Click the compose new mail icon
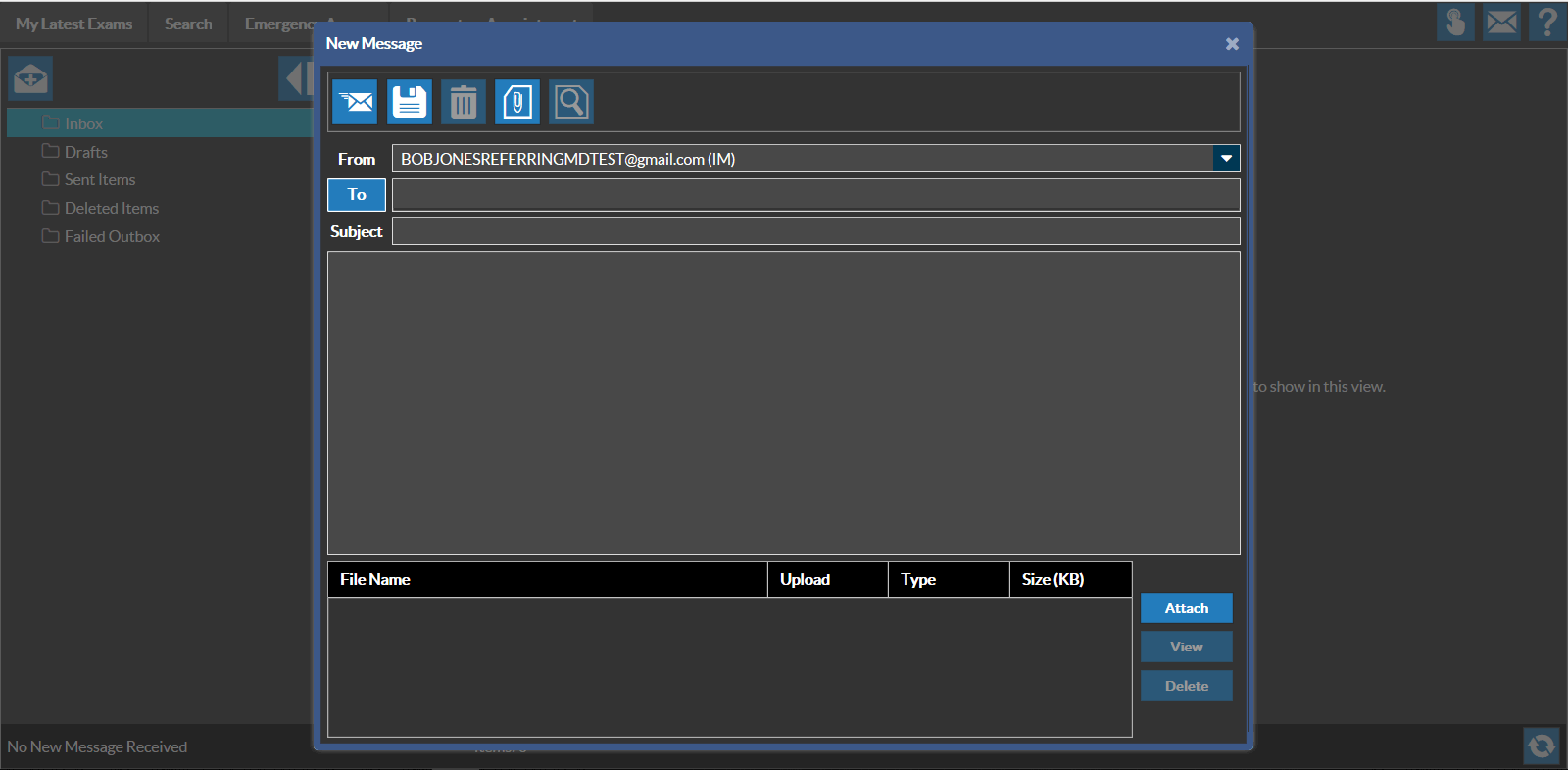Screen dimensions: 1568x770 pos(30,78)
